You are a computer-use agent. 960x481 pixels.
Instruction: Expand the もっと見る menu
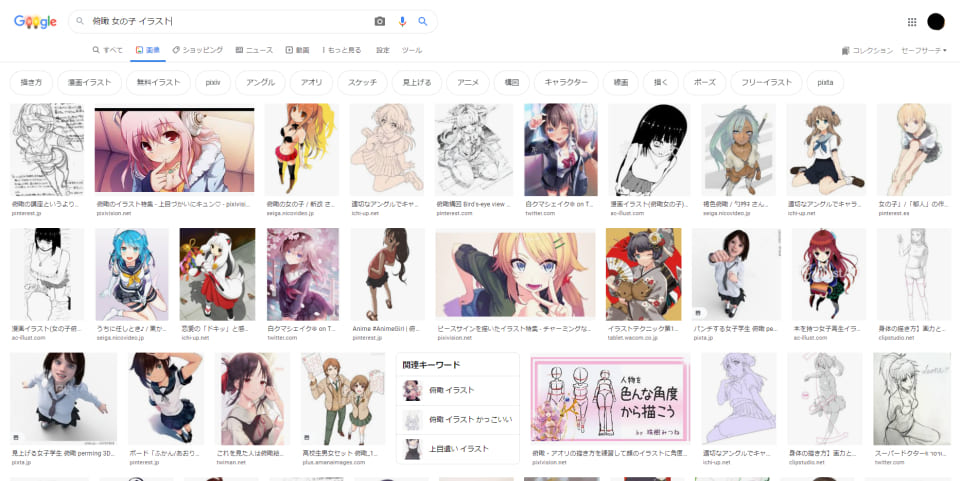click(341, 50)
